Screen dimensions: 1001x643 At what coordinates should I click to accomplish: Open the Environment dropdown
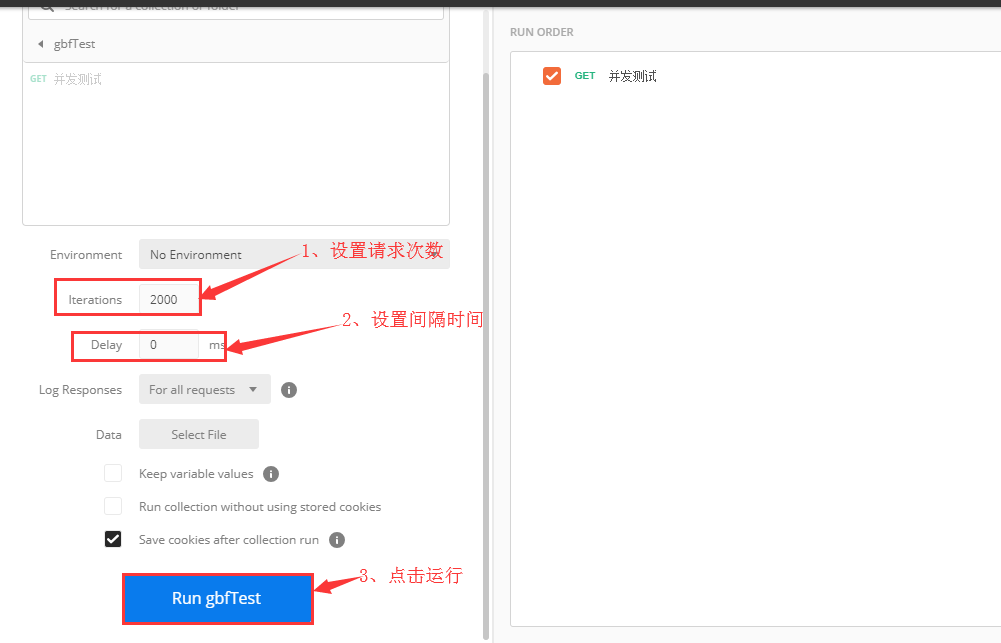[294, 254]
